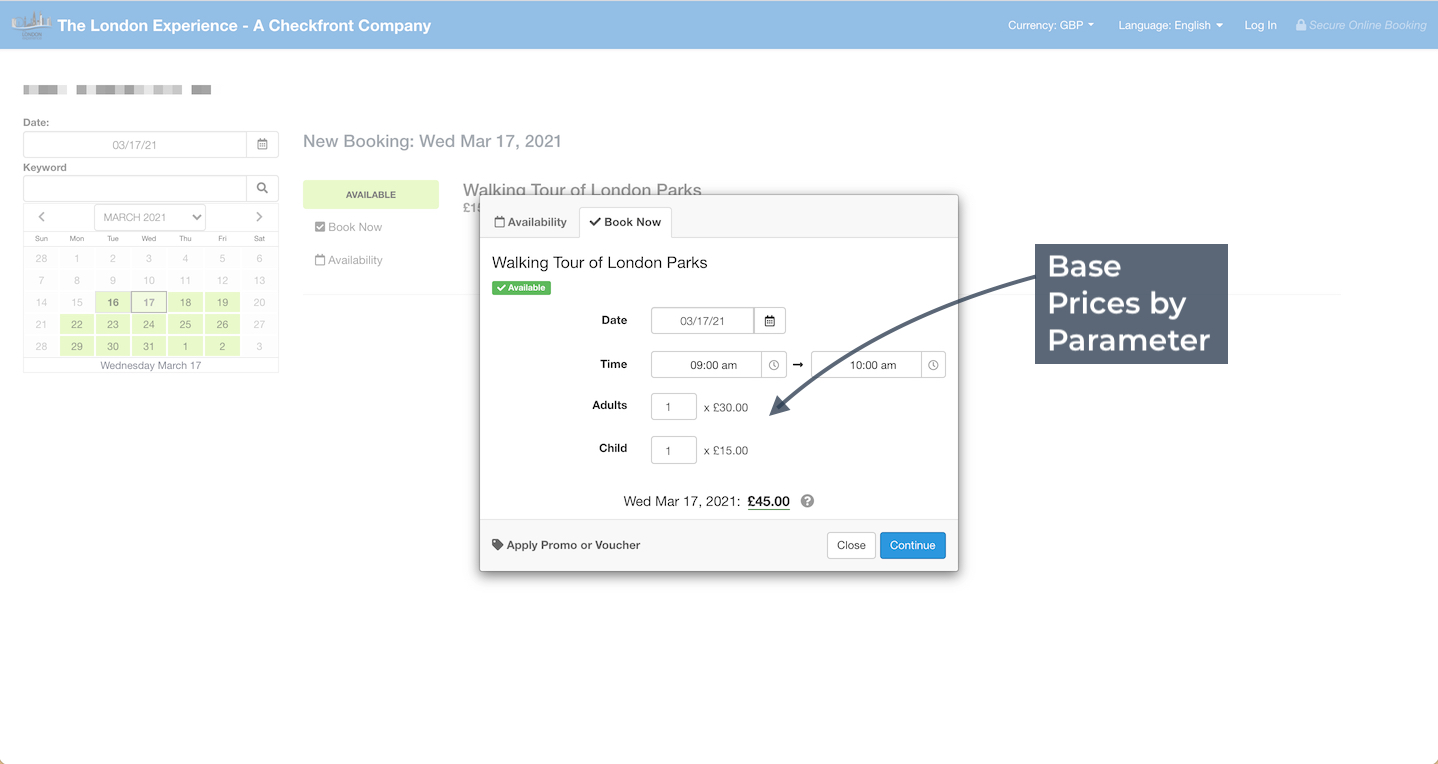Click the Child quantity field
Image resolution: width=1438 pixels, height=764 pixels.
coord(674,450)
